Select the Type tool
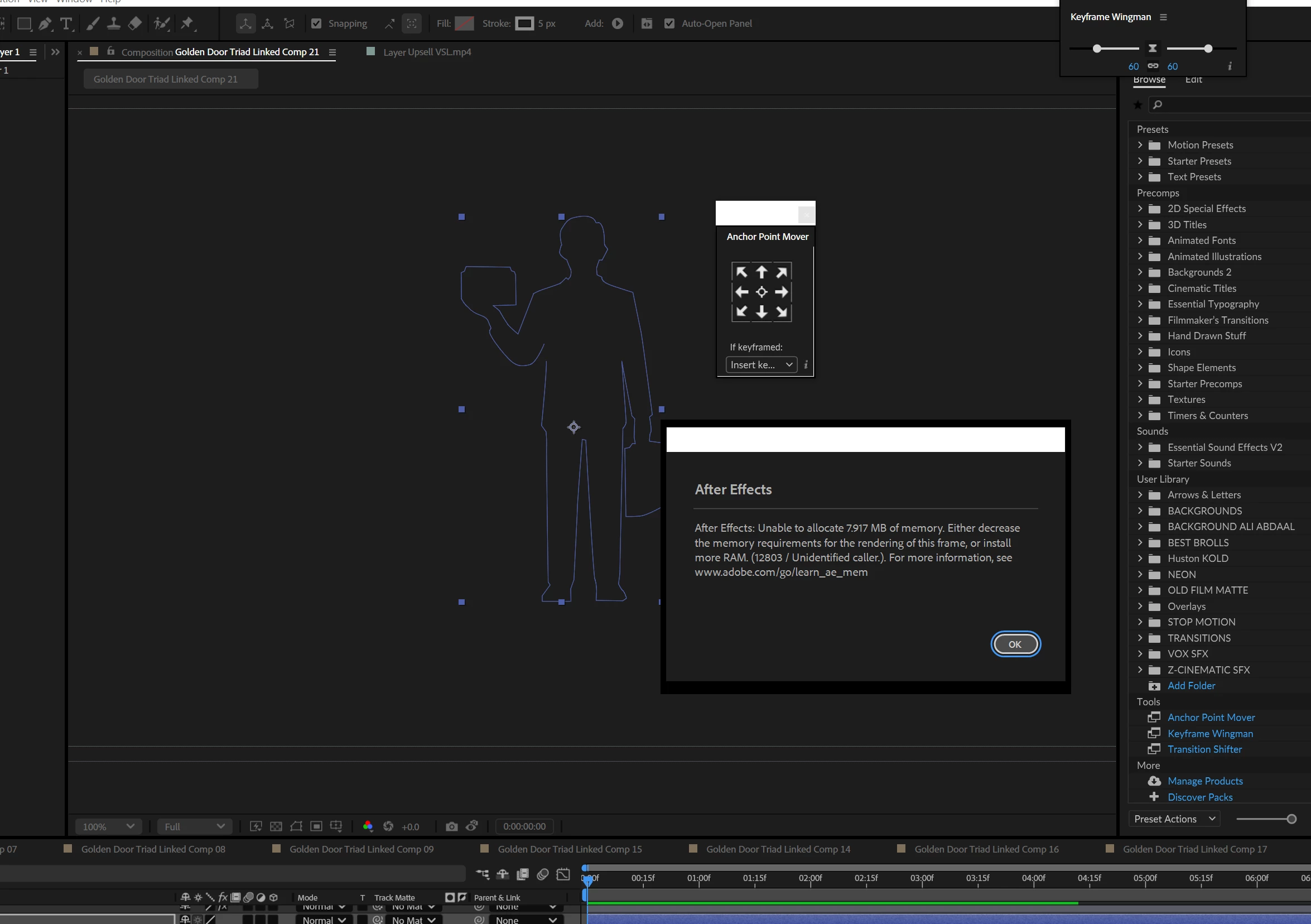1311x924 pixels. click(66, 23)
